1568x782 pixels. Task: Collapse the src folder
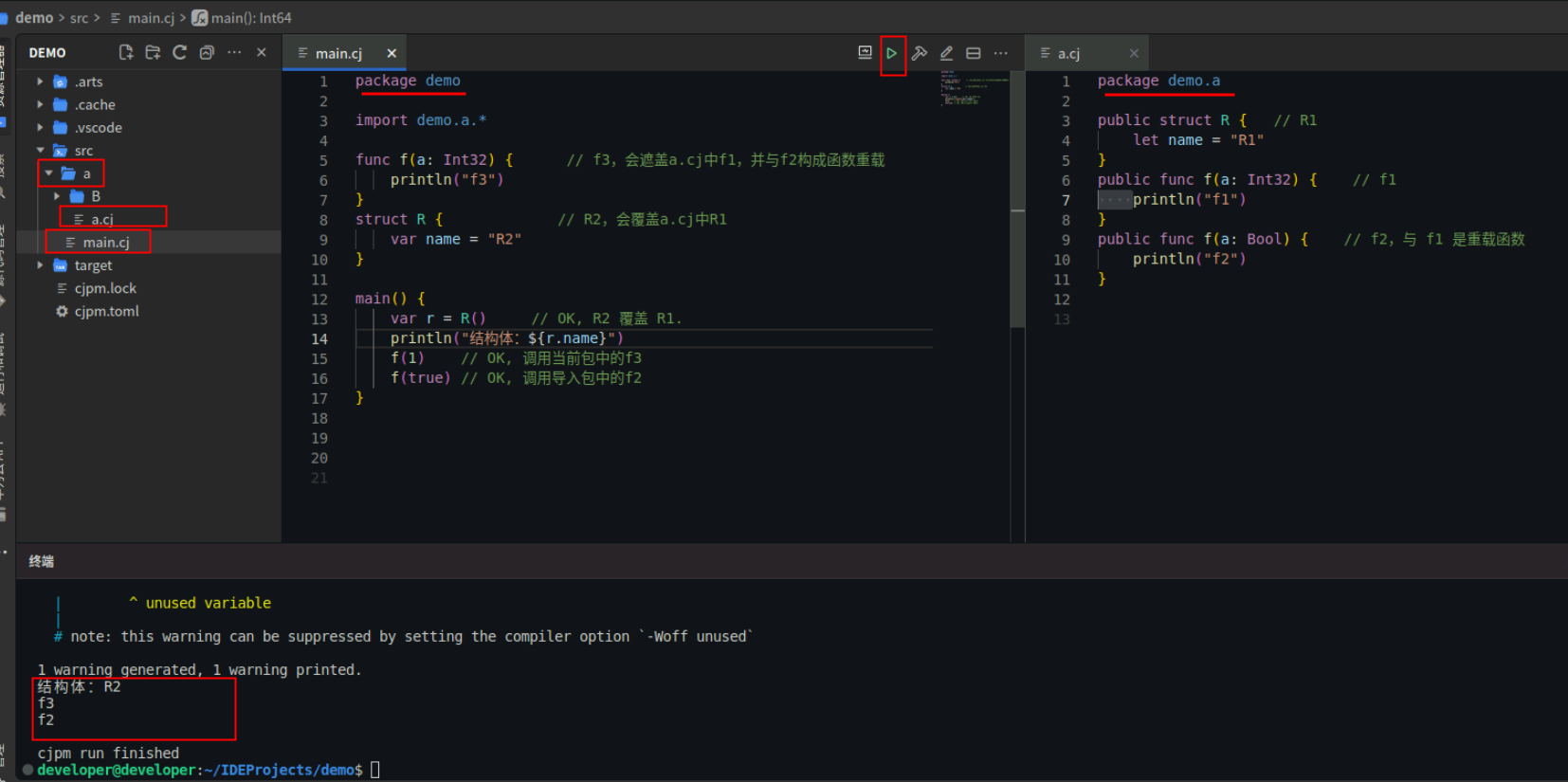pyautogui.click(x=40, y=151)
